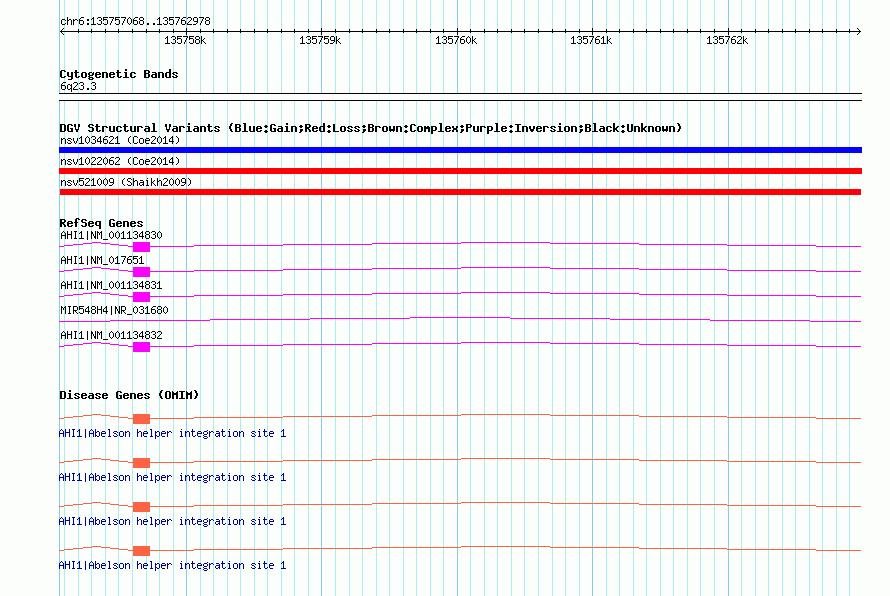Viewport: 890px width, 596px height.
Task: Click the DGV Structural Variants track title
Action: pos(371,128)
